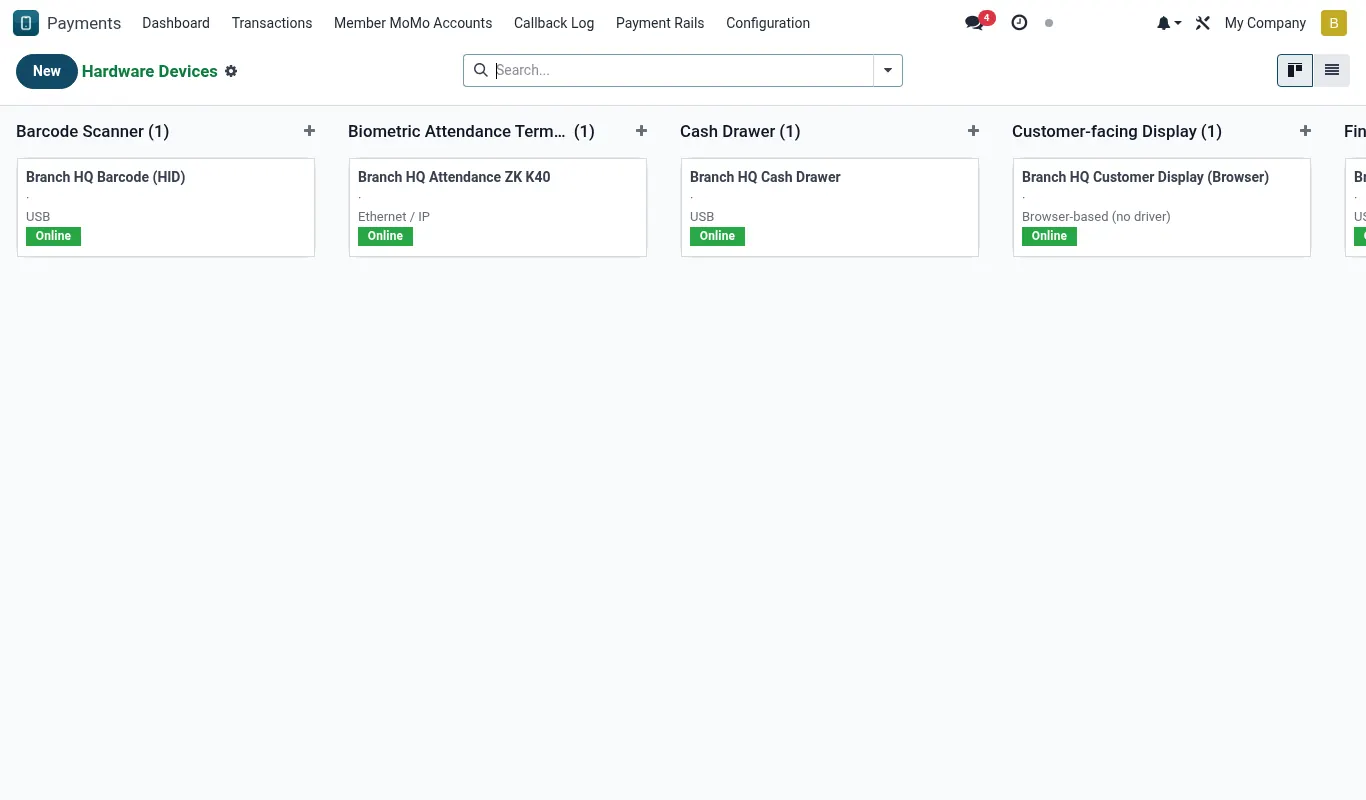Open the Configuration menu
The height and width of the screenshot is (800, 1366).
point(768,23)
